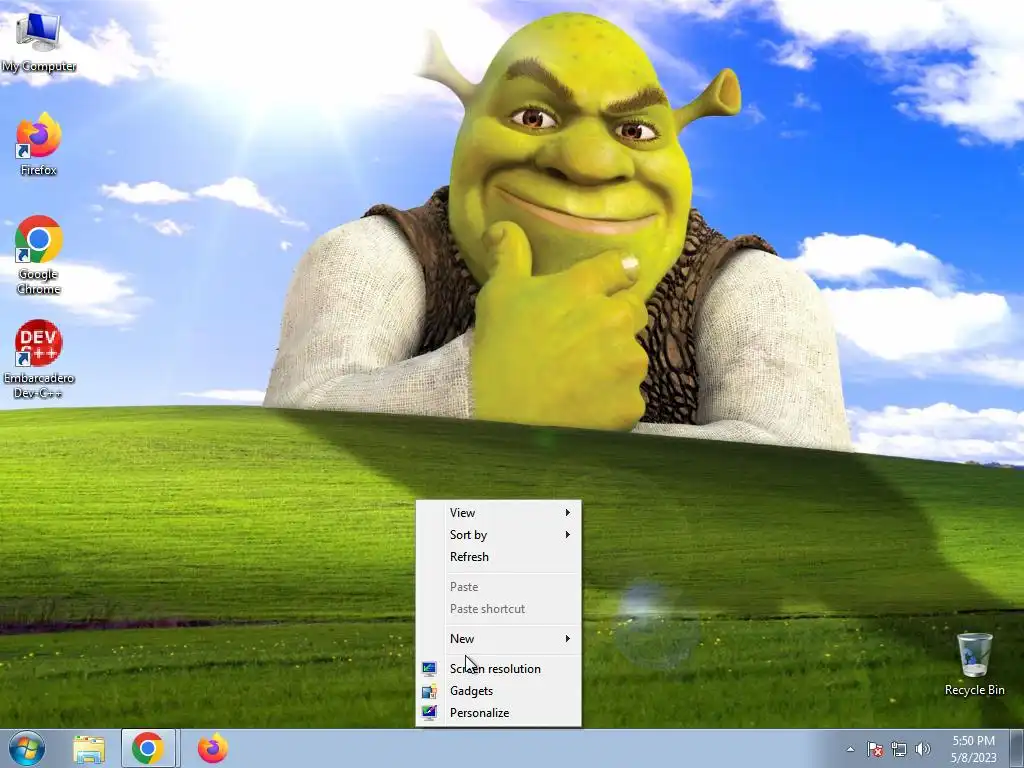Open the Windows Start menu orb

click(x=27, y=748)
